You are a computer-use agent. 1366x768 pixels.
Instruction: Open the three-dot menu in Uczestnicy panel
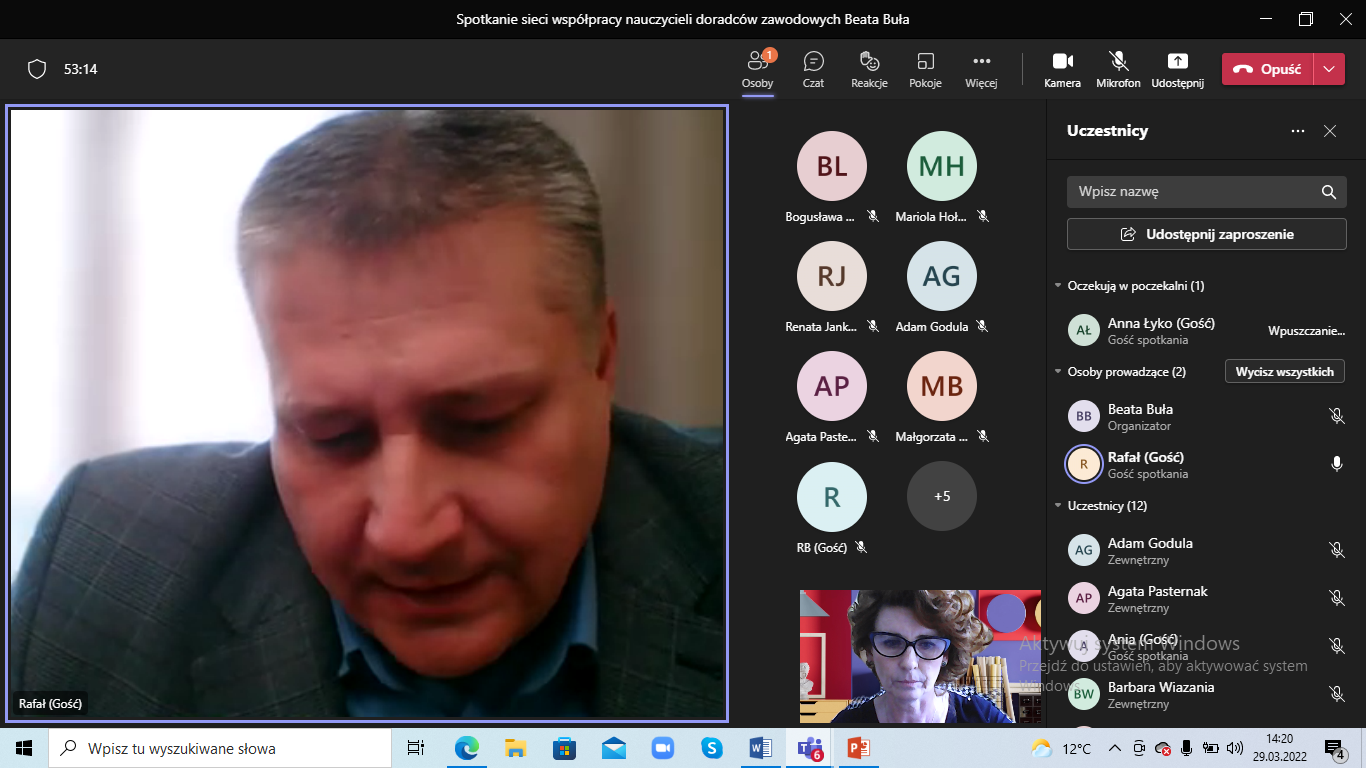pos(1298,131)
